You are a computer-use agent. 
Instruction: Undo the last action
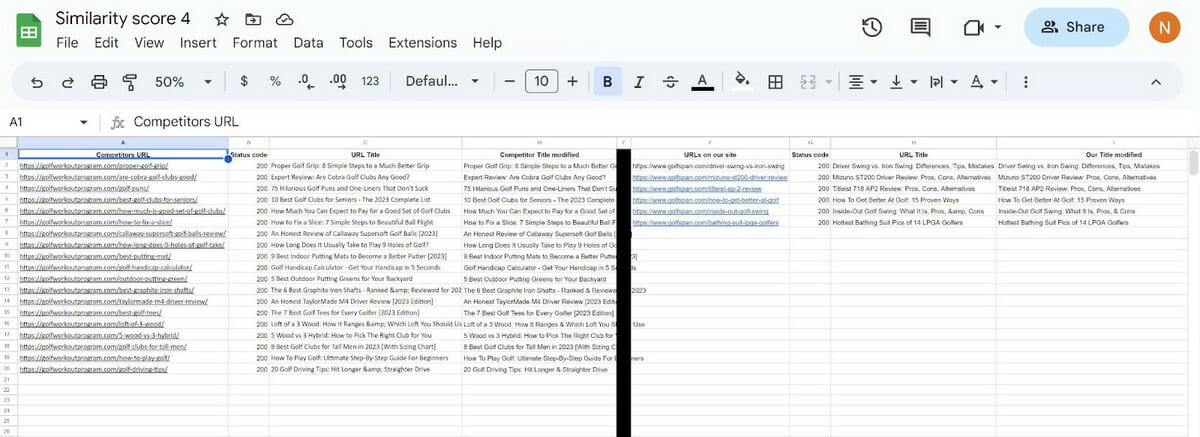37,82
